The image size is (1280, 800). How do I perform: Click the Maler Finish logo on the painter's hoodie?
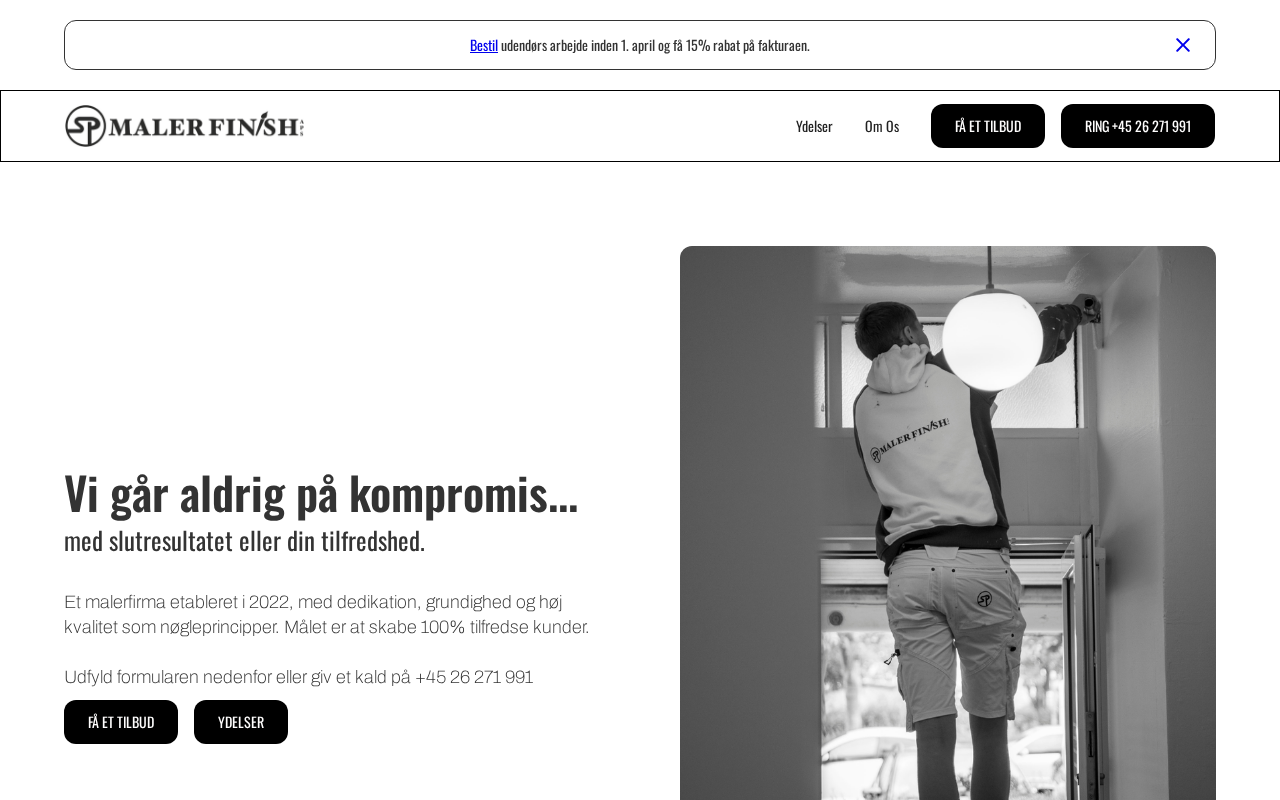click(909, 440)
